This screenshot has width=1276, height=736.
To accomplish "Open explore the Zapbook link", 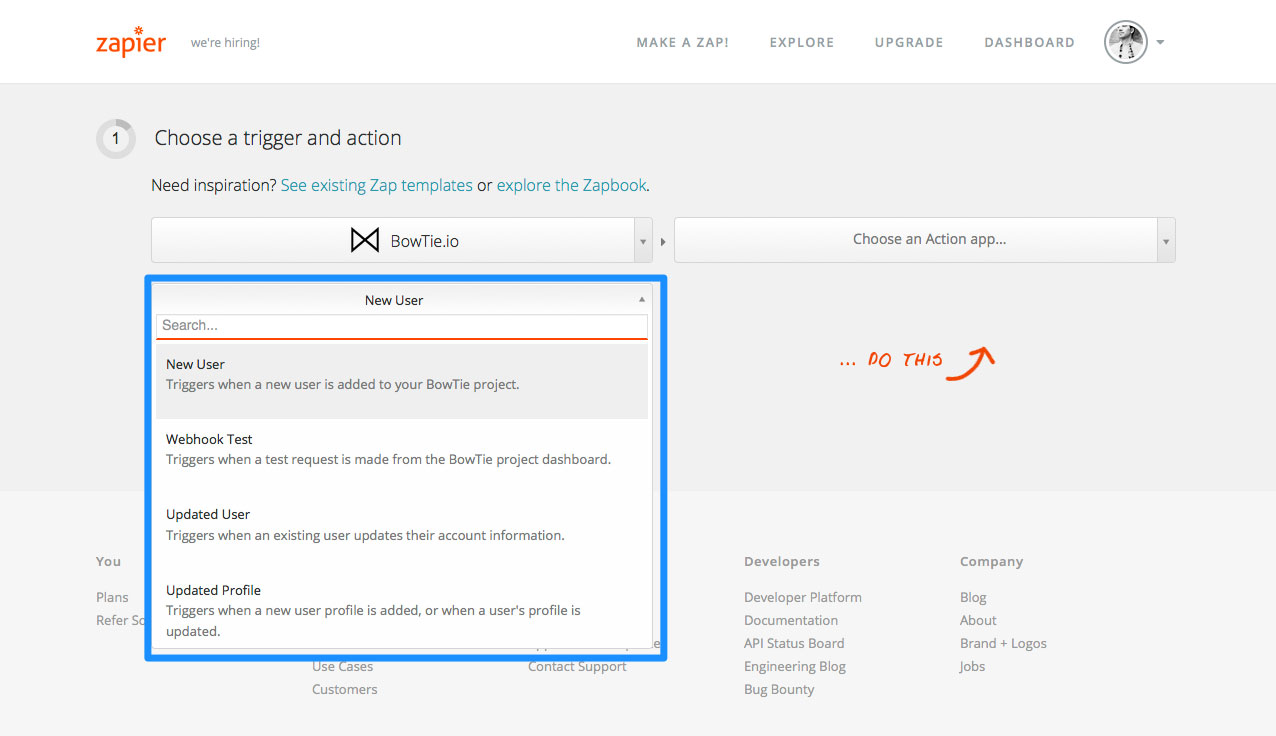I will tap(572, 185).
